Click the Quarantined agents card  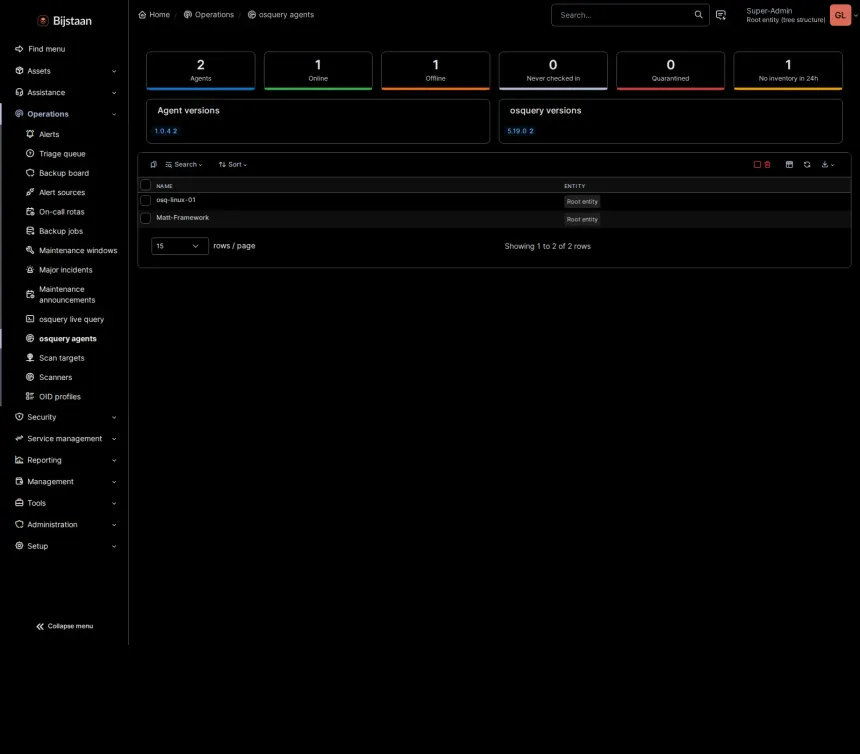(670, 70)
